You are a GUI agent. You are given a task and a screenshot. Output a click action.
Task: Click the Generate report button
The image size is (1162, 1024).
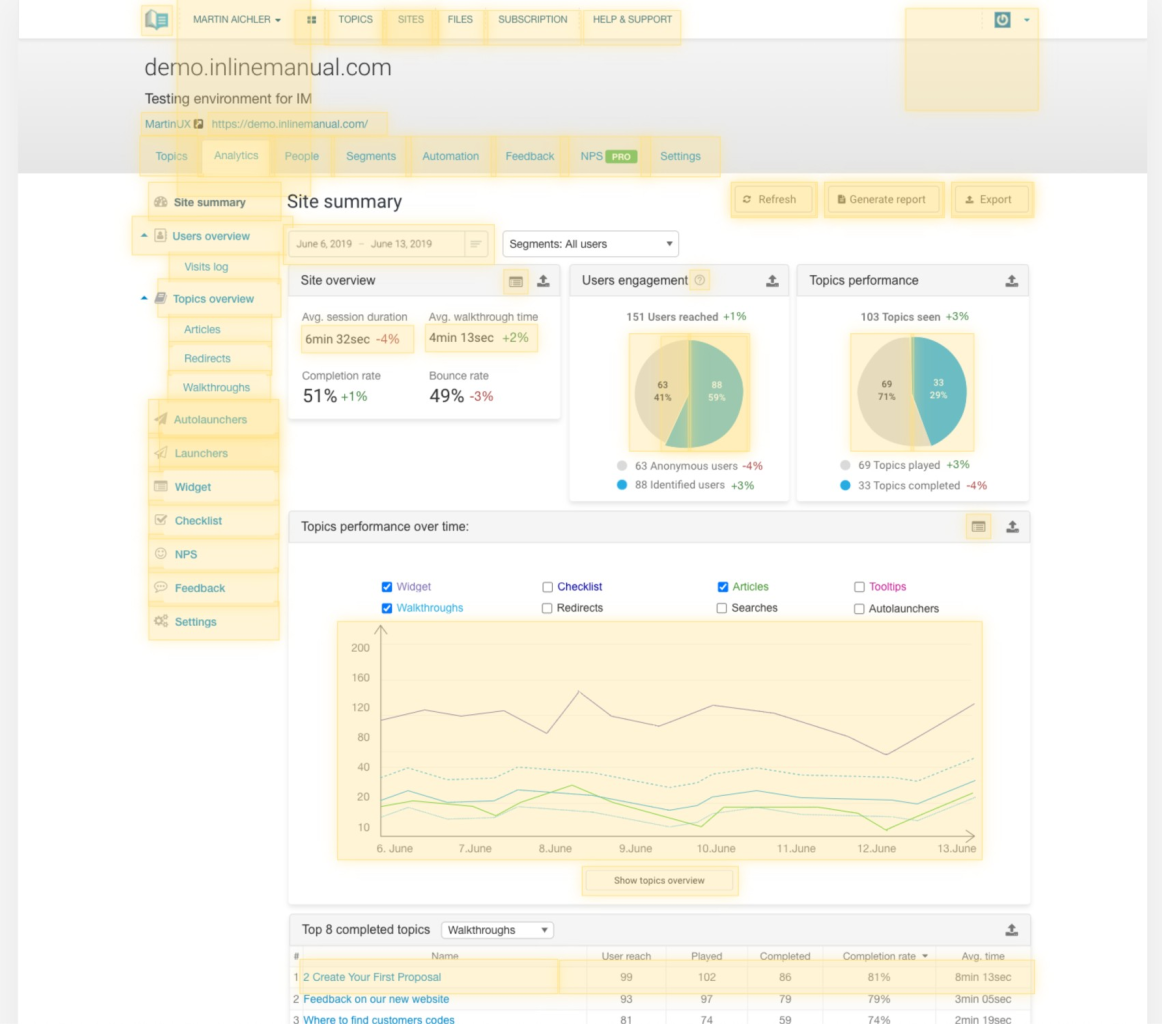[x=883, y=200]
